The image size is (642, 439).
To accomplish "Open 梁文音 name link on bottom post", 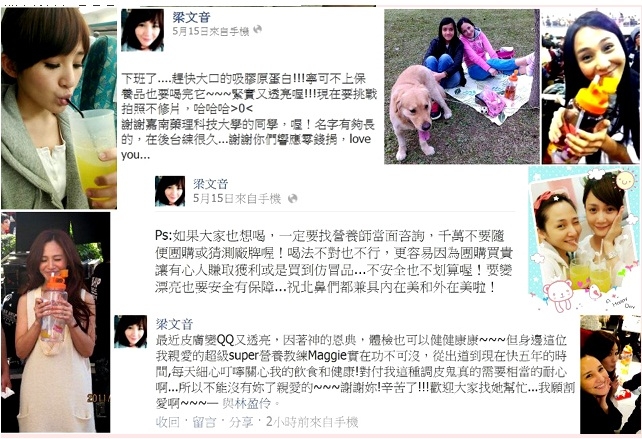I will pos(174,324).
